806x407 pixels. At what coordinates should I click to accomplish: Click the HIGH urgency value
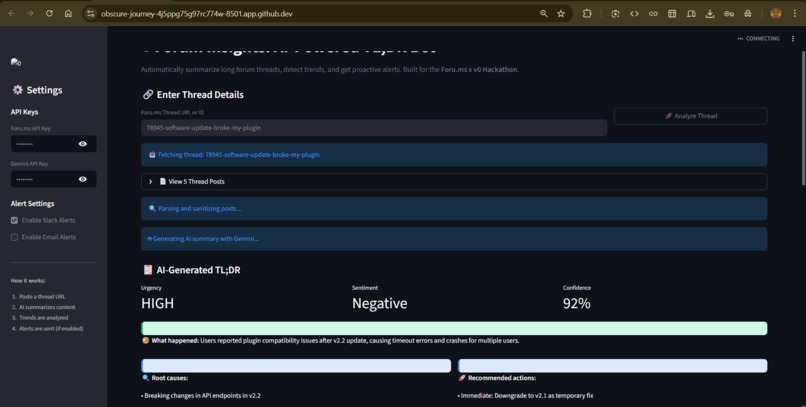coord(157,304)
